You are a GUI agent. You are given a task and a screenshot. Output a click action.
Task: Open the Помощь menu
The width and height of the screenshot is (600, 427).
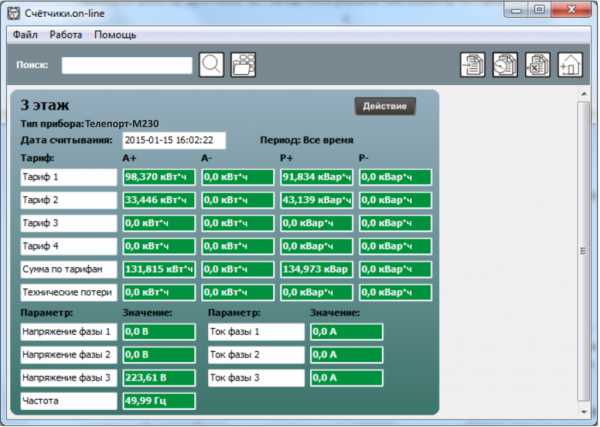click(115, 35)
